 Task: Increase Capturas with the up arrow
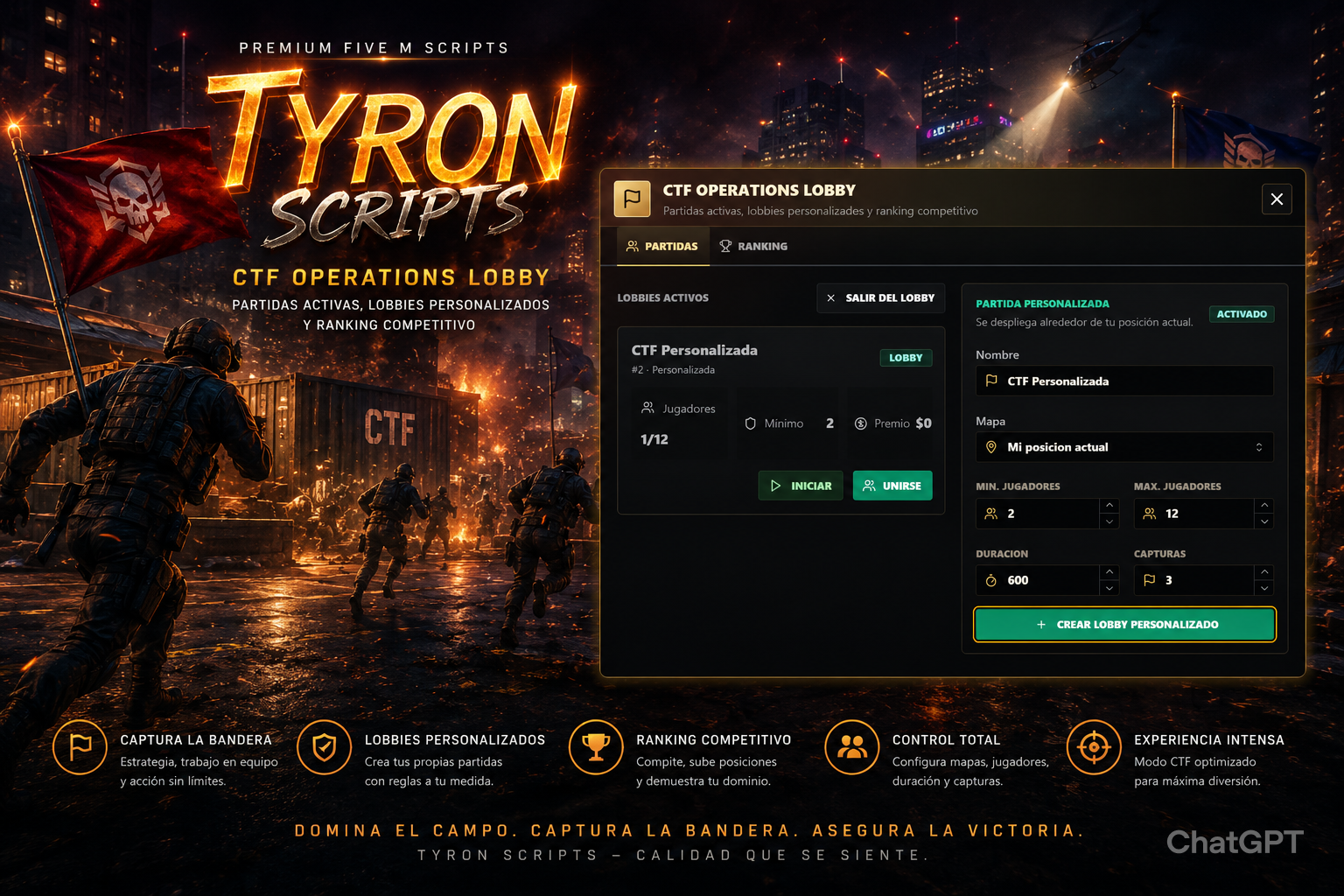click(1264, 572)
